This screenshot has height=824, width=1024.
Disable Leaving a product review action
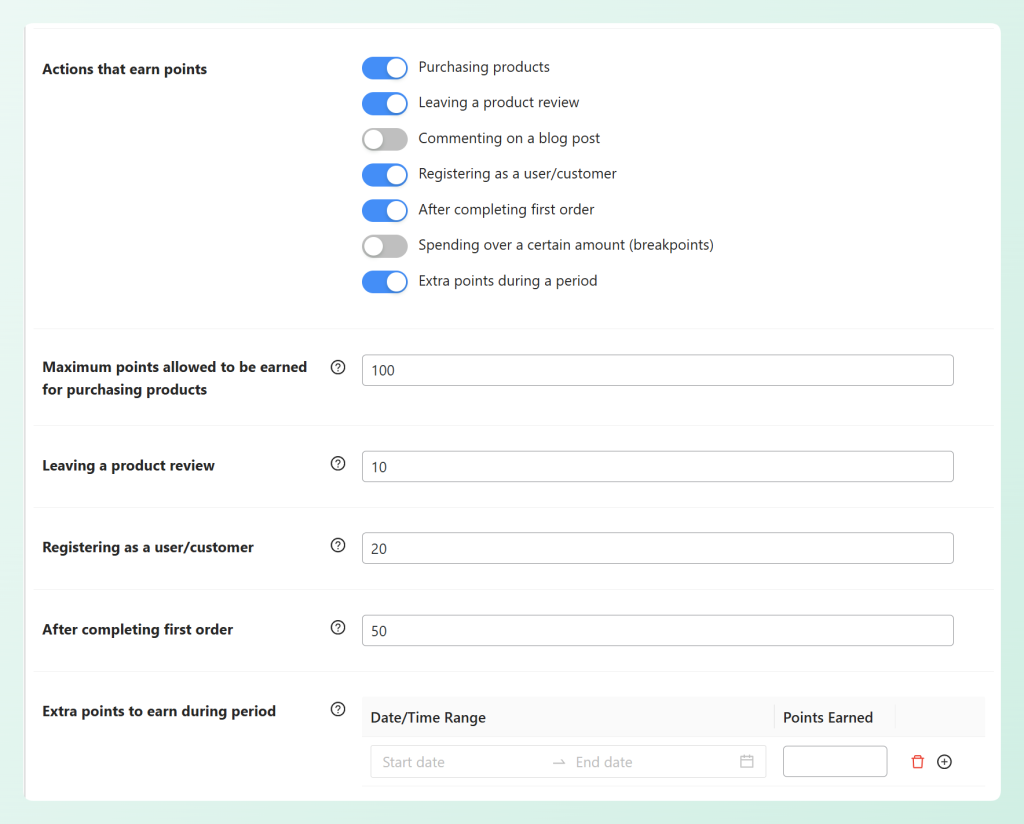click(x=384, y=103)
